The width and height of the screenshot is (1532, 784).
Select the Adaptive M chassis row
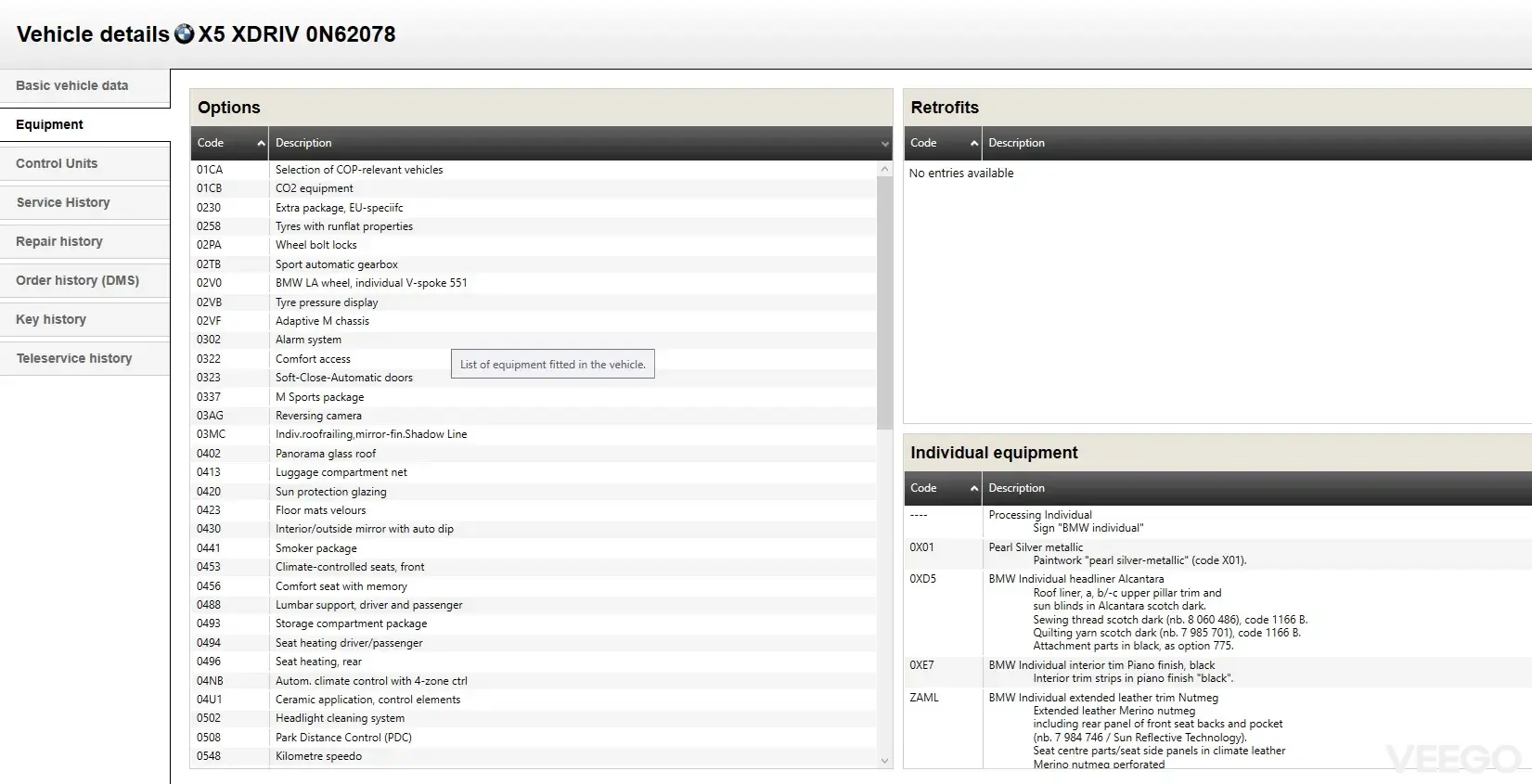coord(534,321)
